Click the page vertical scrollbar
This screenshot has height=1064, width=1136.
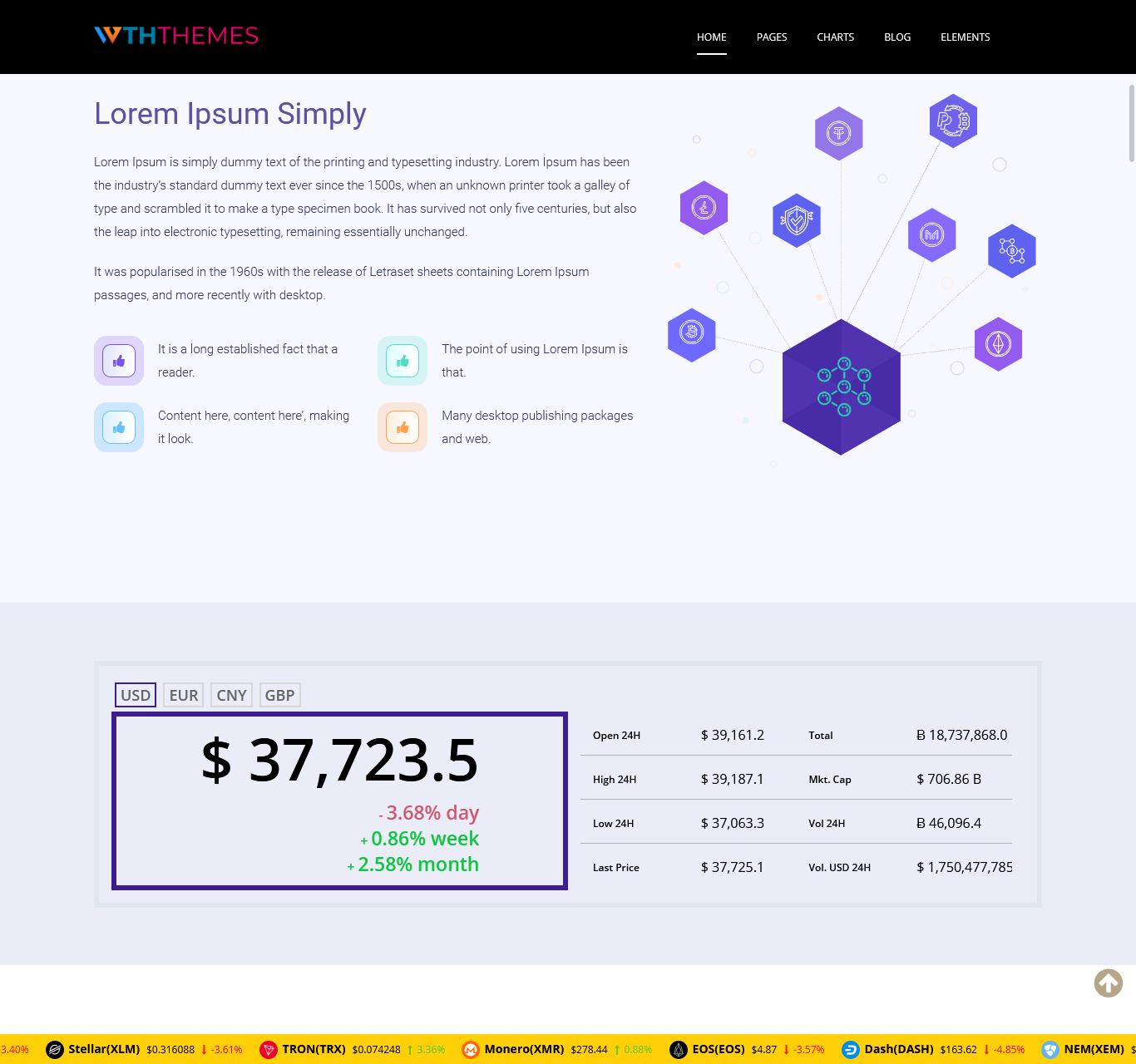click(1131, 123)
